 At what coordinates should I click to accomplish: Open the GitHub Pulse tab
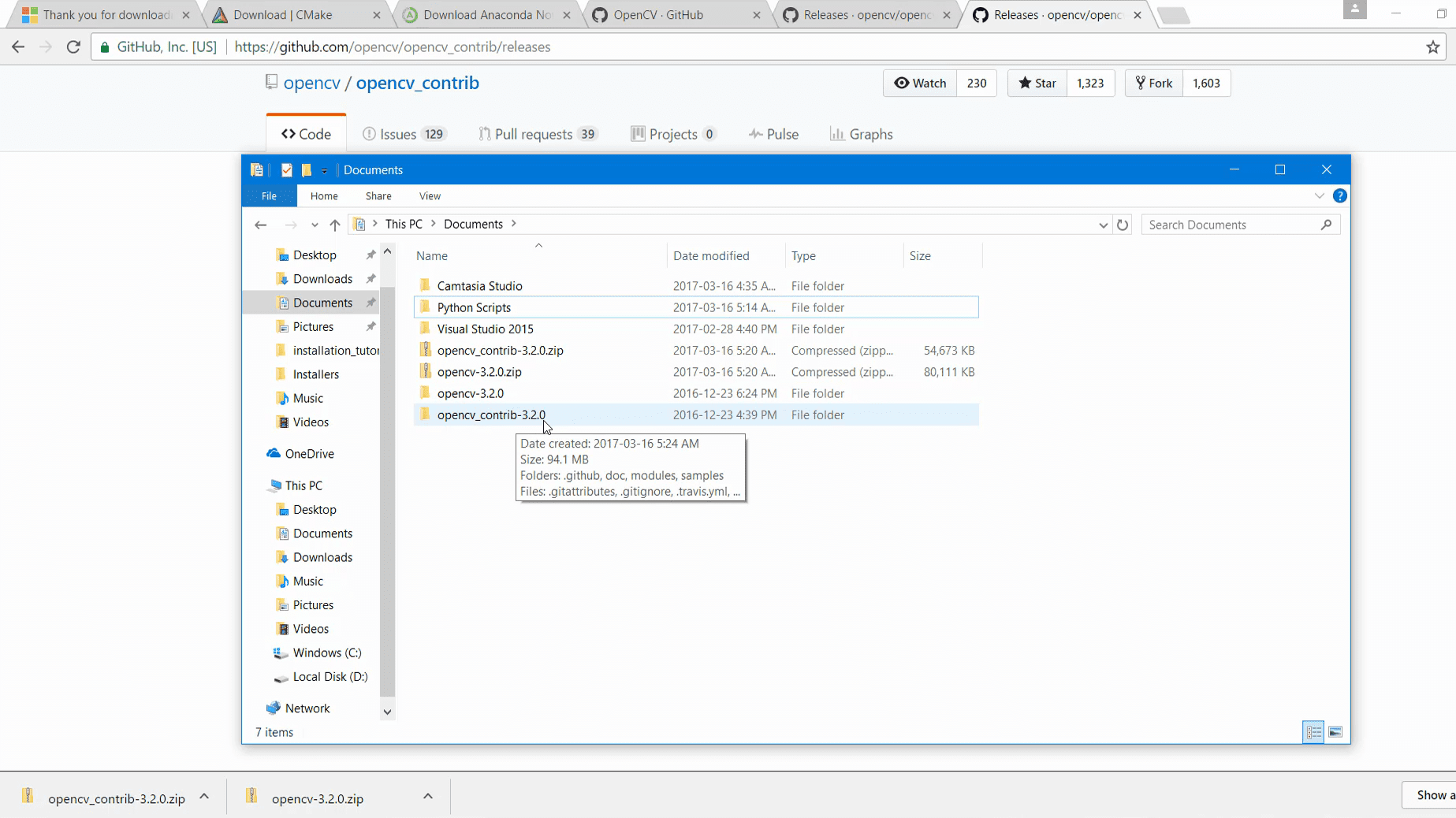774,134
